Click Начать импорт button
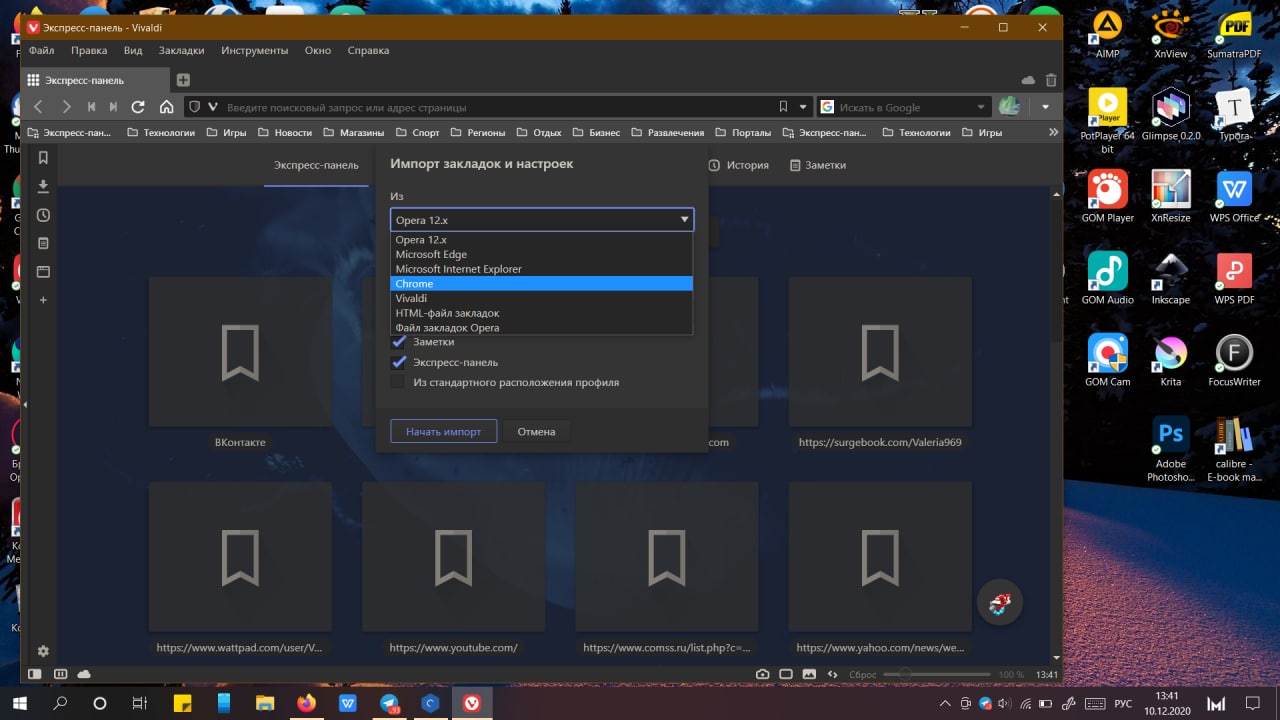Image resolution: width=1280 pixels, height=720 pixels. (x=443, y=432)
